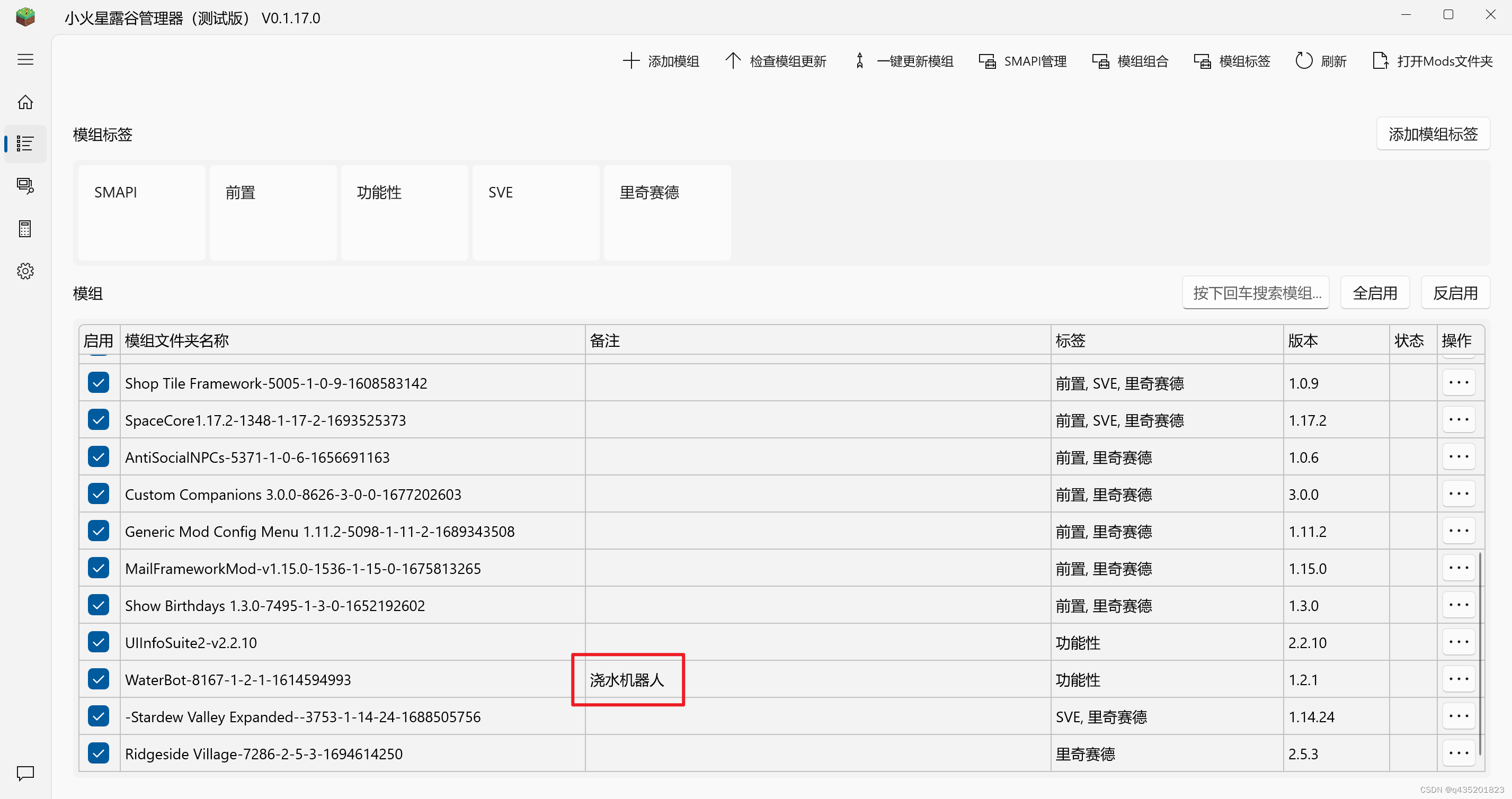Open the Stardew Valley Expanded actions menu
The height and width of the screenshot is (799, 1512).
coord(1458,716)
